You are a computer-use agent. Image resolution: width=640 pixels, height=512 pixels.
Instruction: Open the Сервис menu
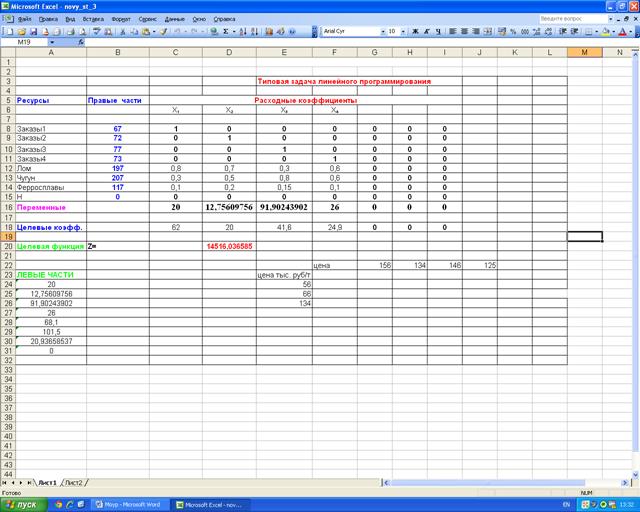147,19
